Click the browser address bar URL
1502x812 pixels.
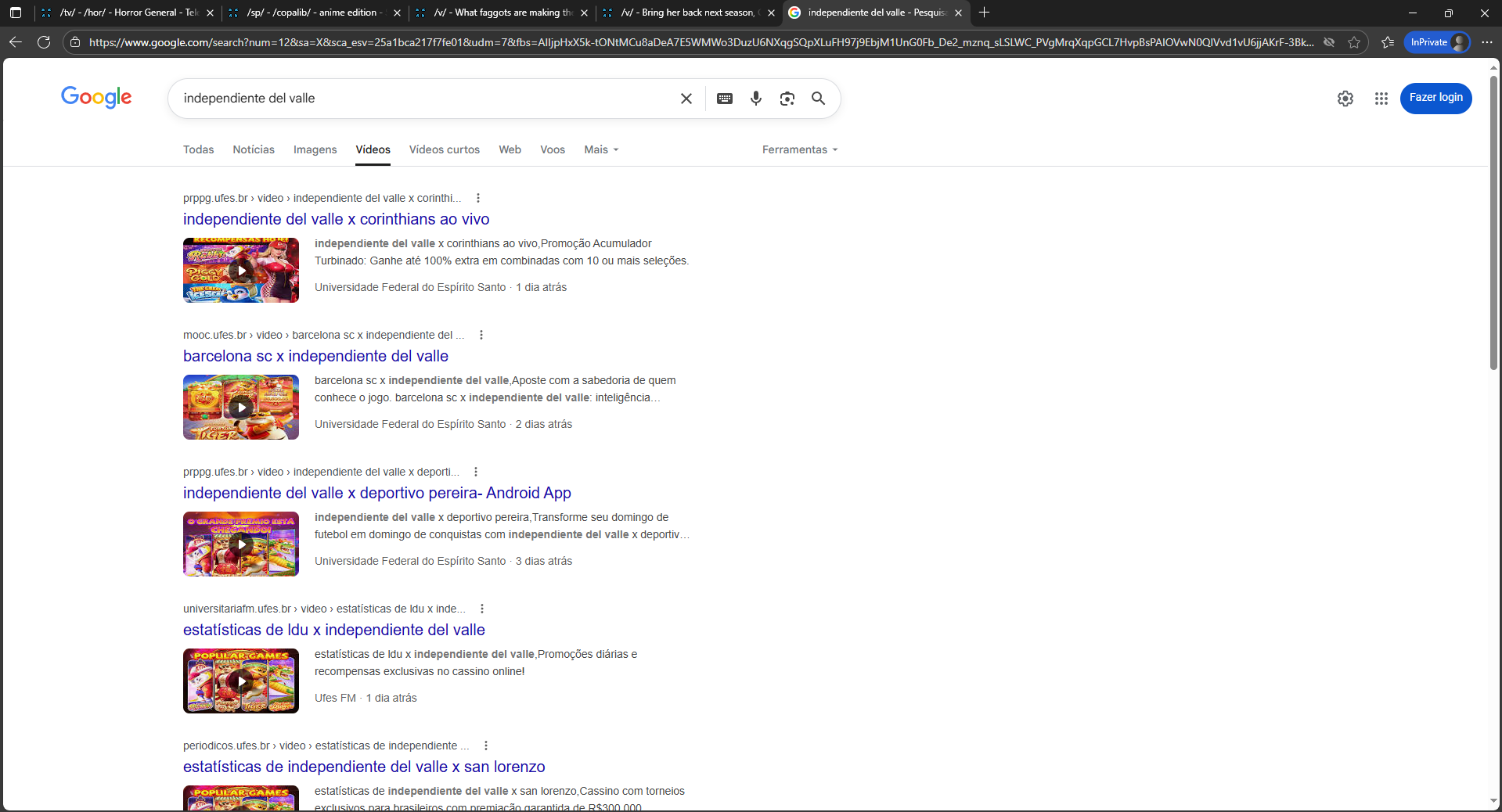point(701,42)
